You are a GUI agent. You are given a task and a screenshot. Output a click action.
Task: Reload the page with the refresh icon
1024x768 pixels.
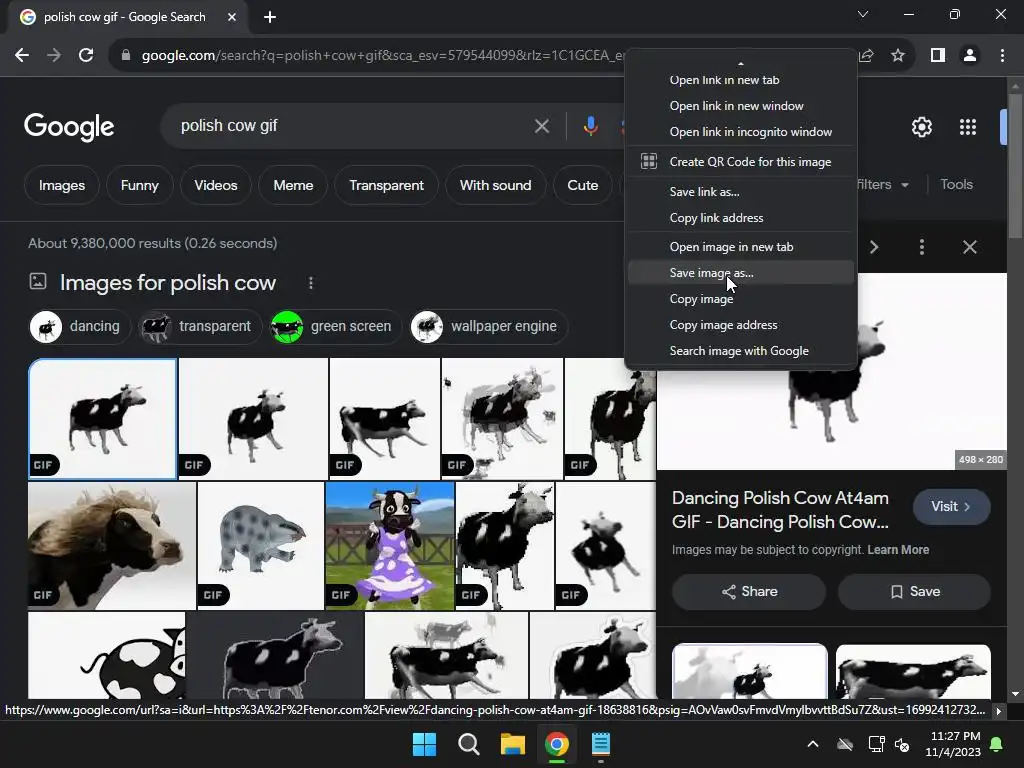pos(86,56)
